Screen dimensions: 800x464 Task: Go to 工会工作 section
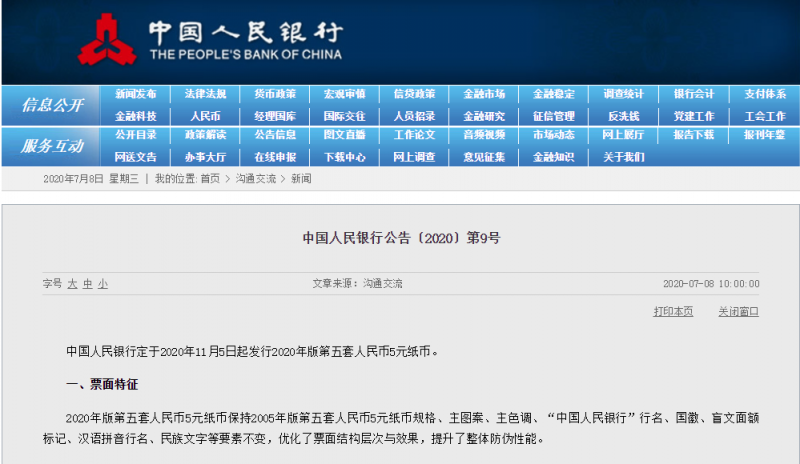click(764, 116)
